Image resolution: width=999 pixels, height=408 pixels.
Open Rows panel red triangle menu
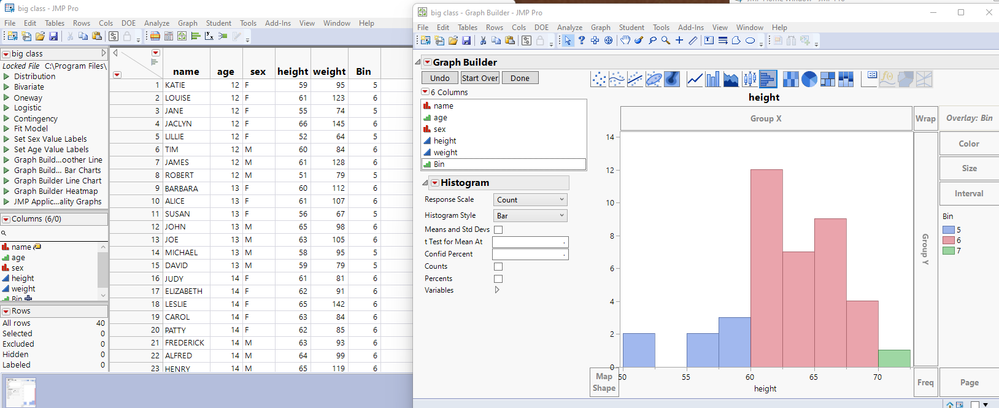[x=6, y=311]
